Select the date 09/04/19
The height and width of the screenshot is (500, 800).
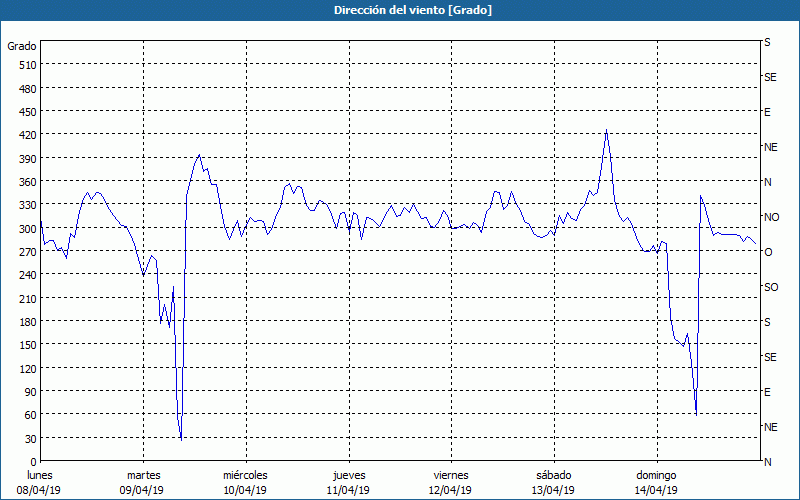tap(142, 490)
